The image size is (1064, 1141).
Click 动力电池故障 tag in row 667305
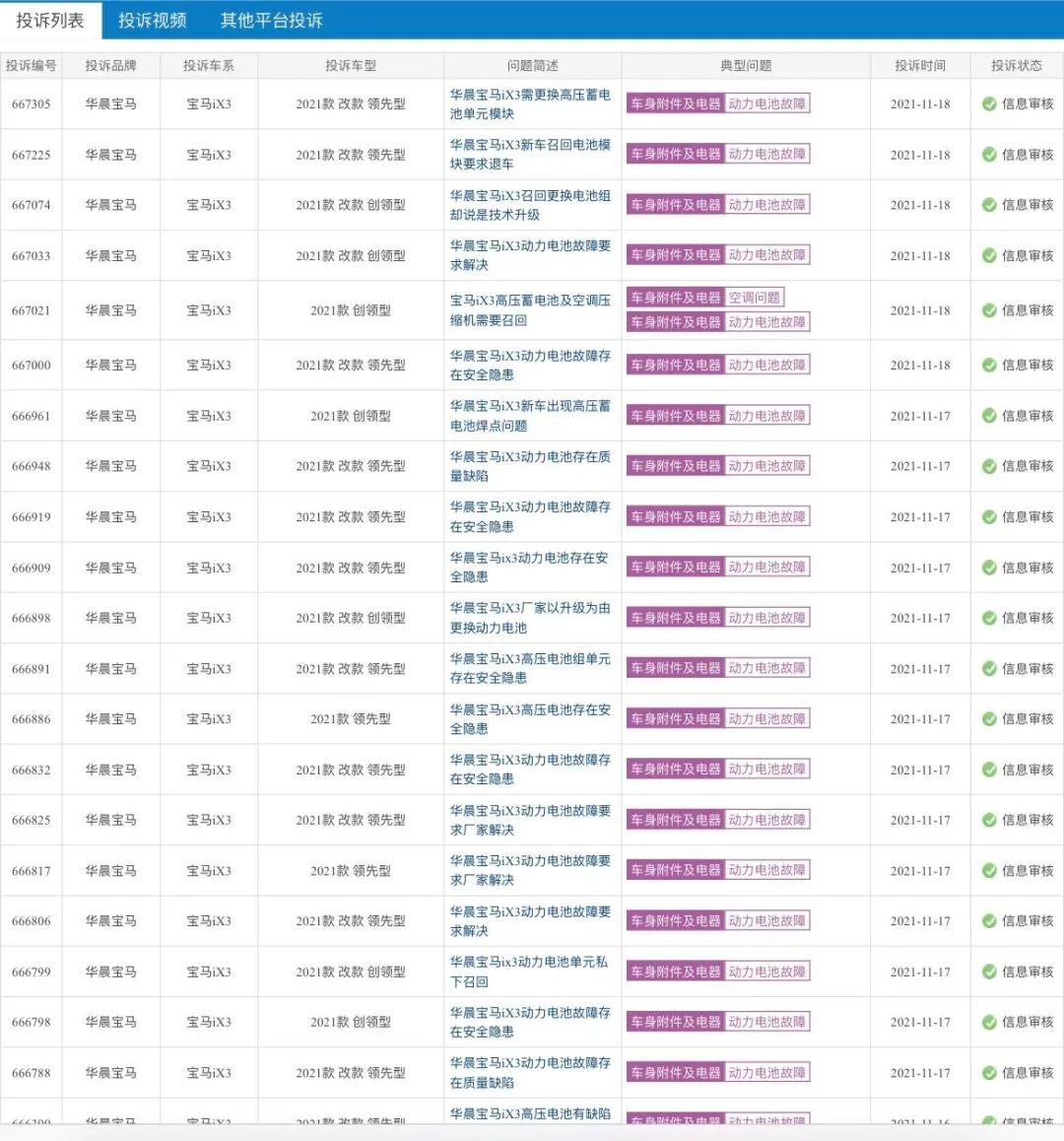[767, 104]
